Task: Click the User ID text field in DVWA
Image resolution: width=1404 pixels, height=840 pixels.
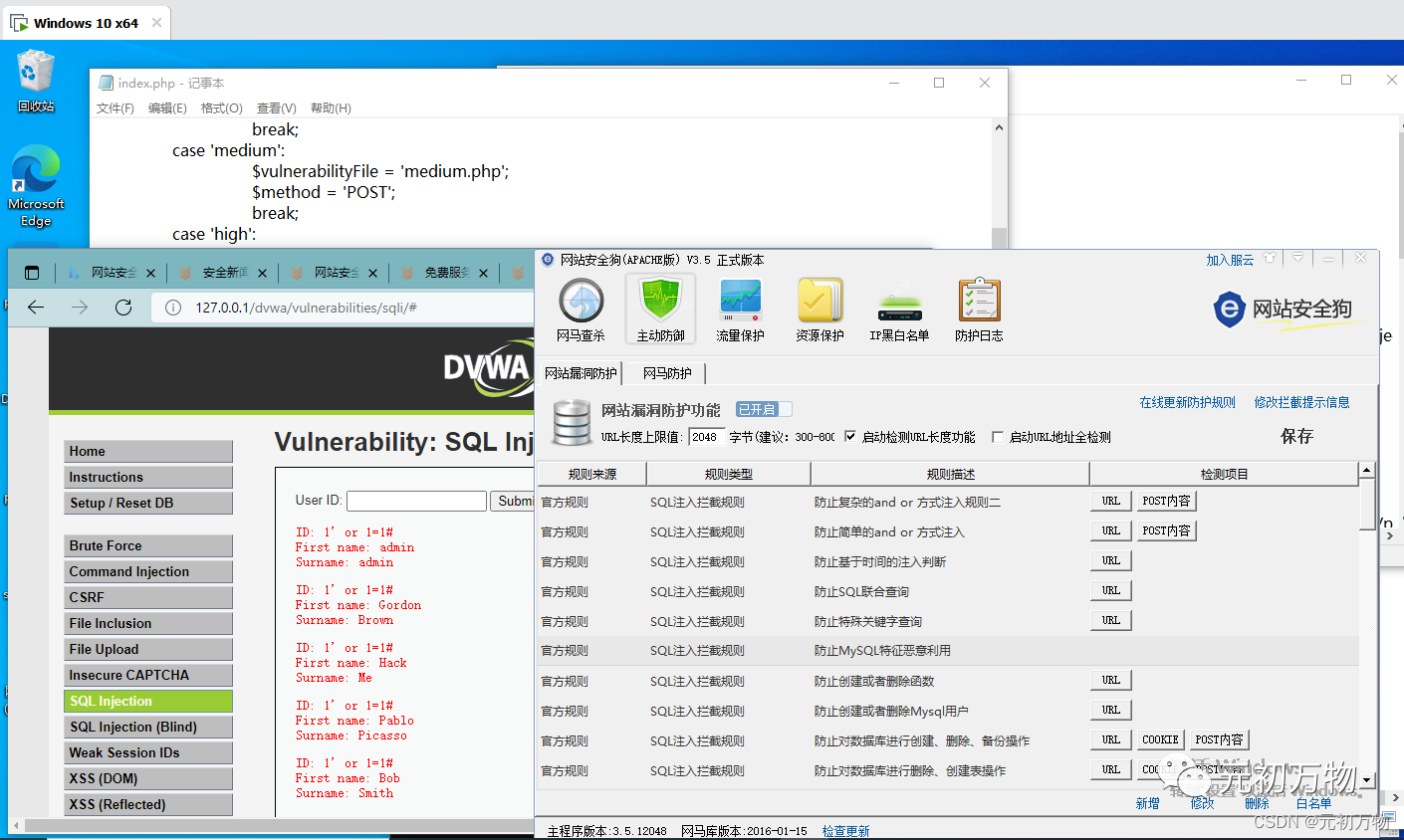Action: [416, 501]
